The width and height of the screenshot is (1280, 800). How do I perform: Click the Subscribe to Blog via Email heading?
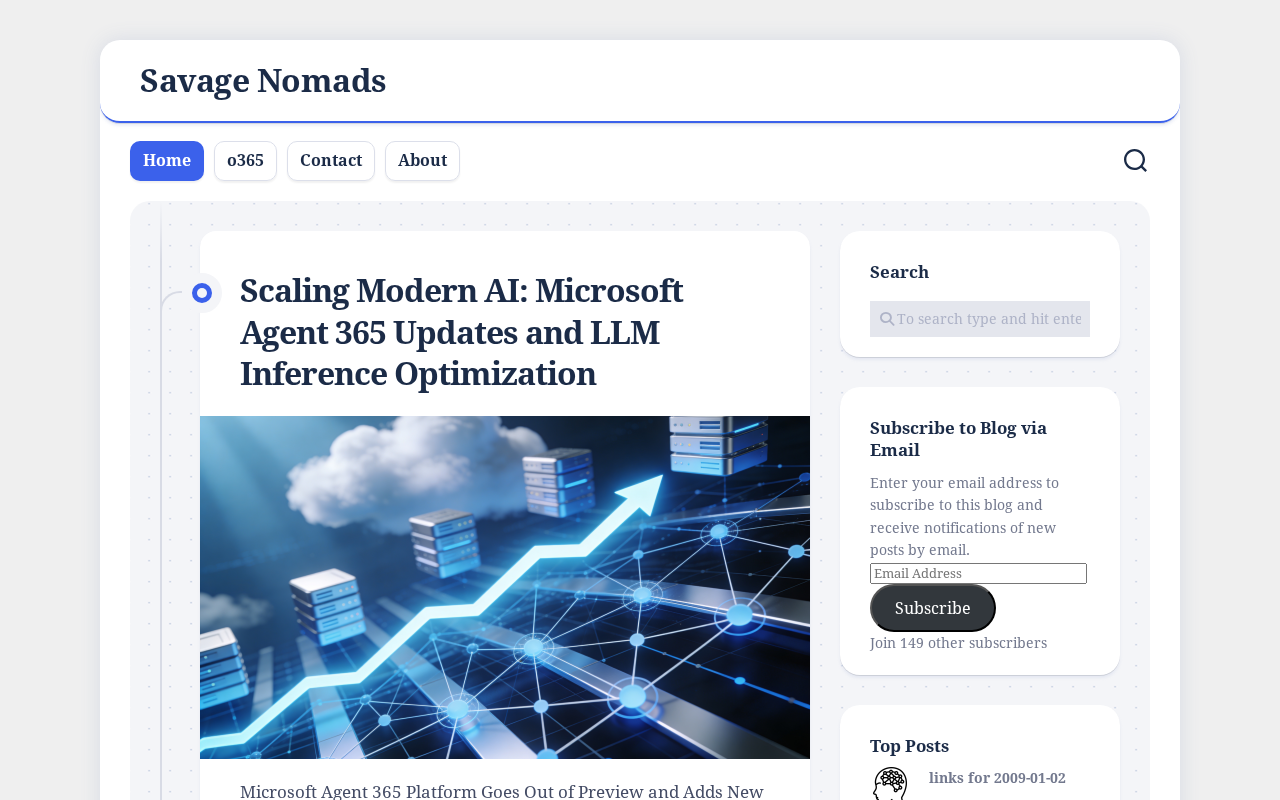point(958,439)
